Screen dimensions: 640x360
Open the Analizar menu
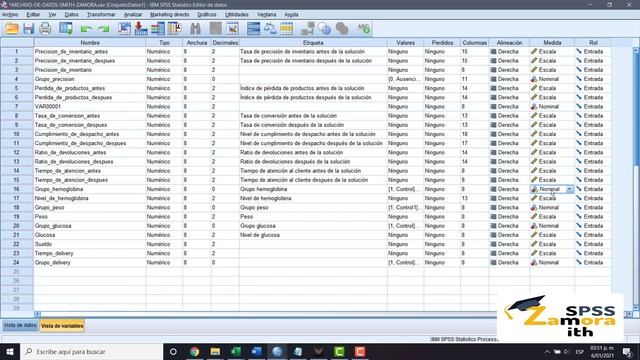(x=133, y=15)
